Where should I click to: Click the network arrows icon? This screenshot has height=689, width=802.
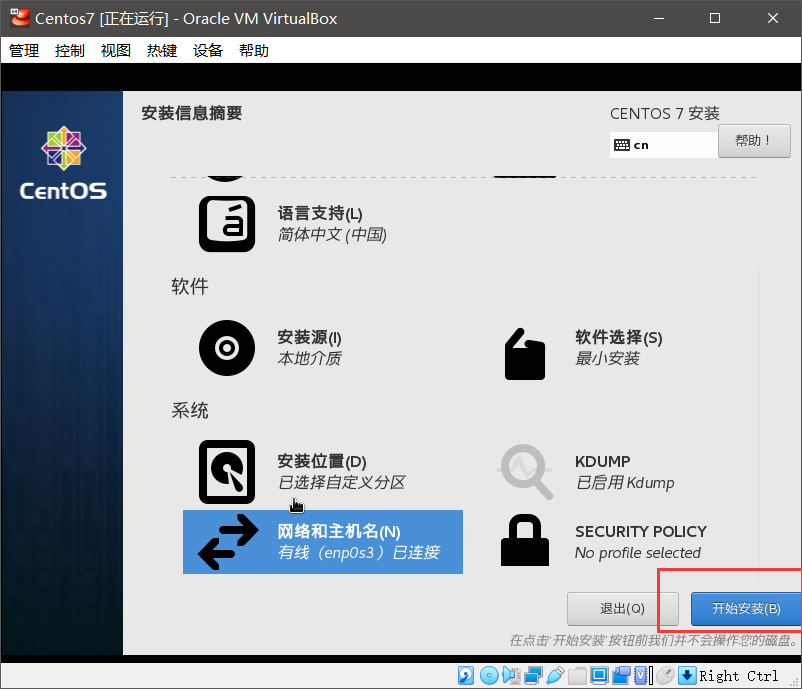point(228,542)
